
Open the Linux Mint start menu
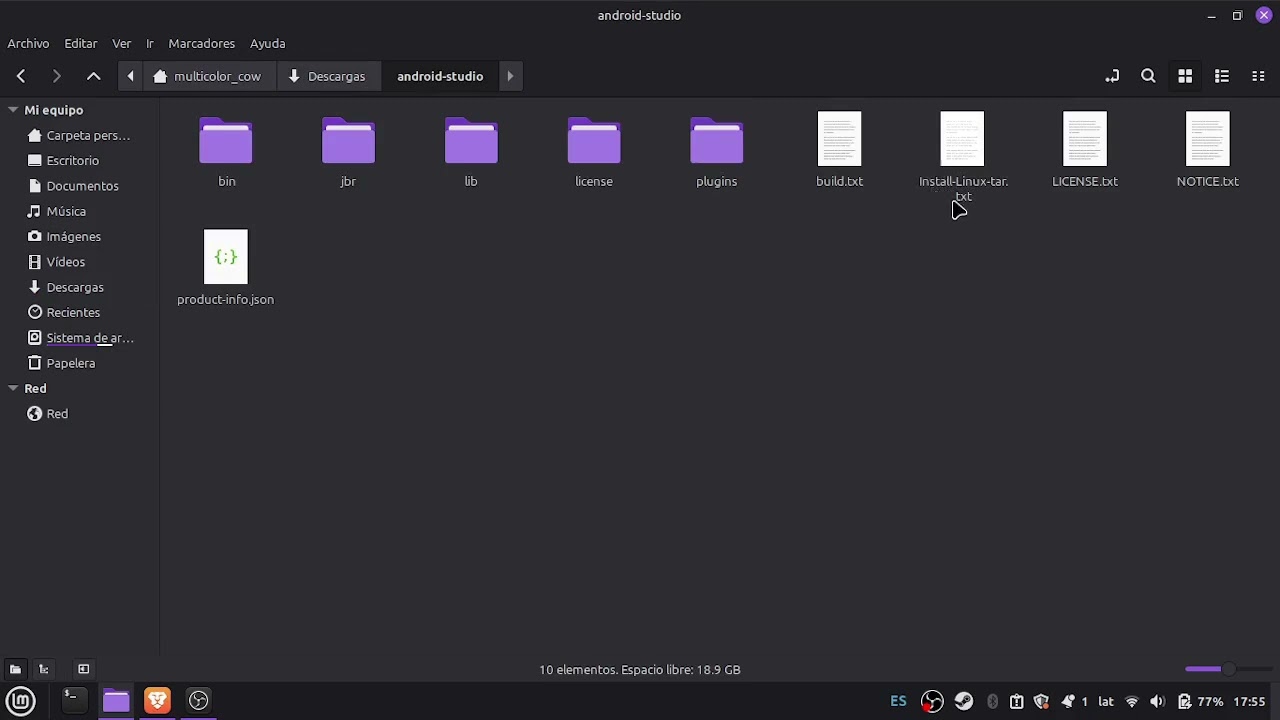21,701
